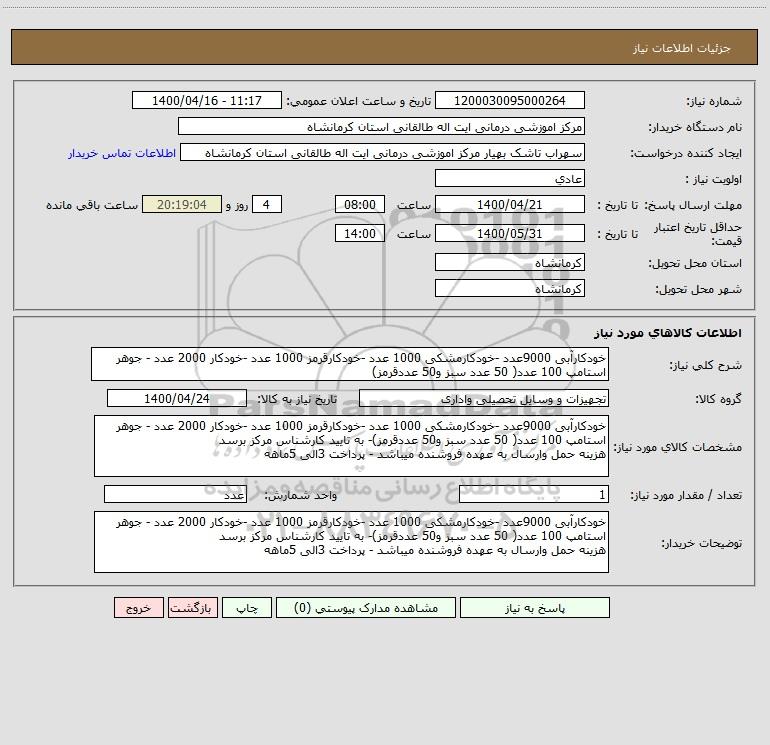Open مشاهده مدارک پیوستی (0) button
The width and height of the screenshot is (770, 745).
tap(366, 608)
